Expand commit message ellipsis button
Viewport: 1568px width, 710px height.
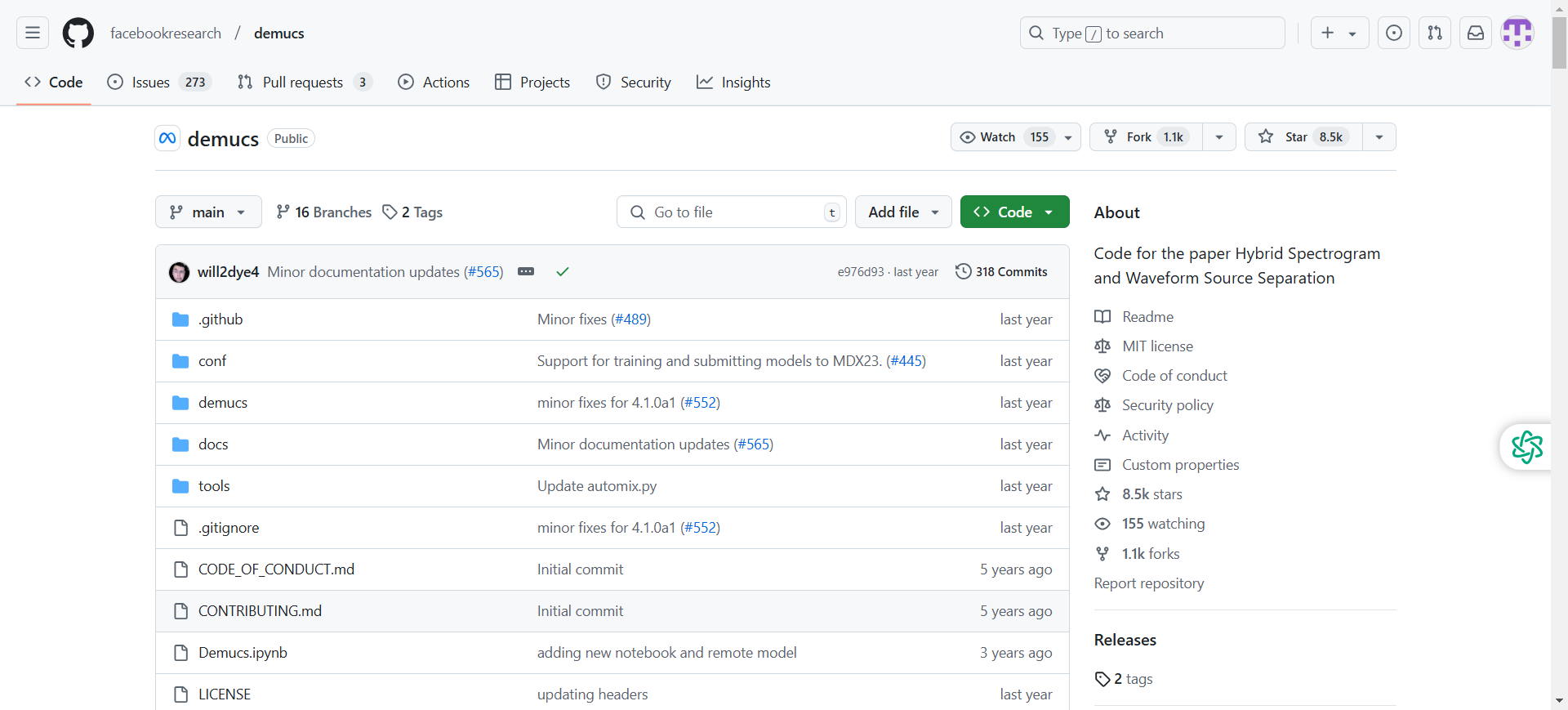(526, 272)
